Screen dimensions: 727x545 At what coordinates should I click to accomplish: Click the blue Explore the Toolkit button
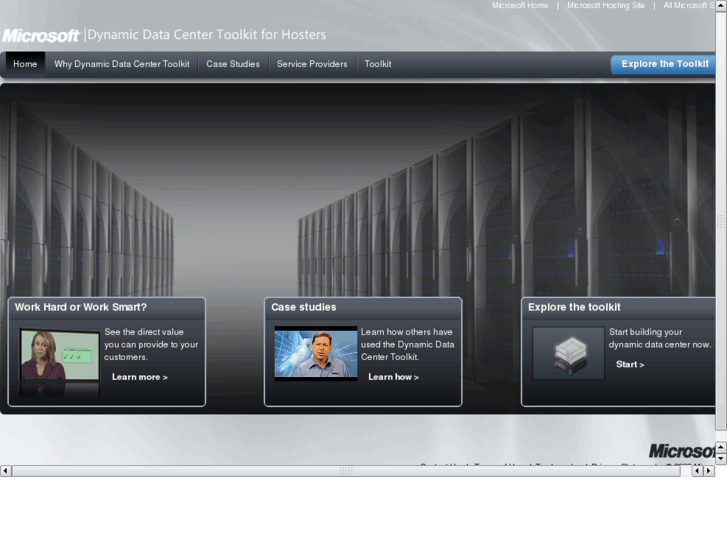coord(663,64)
